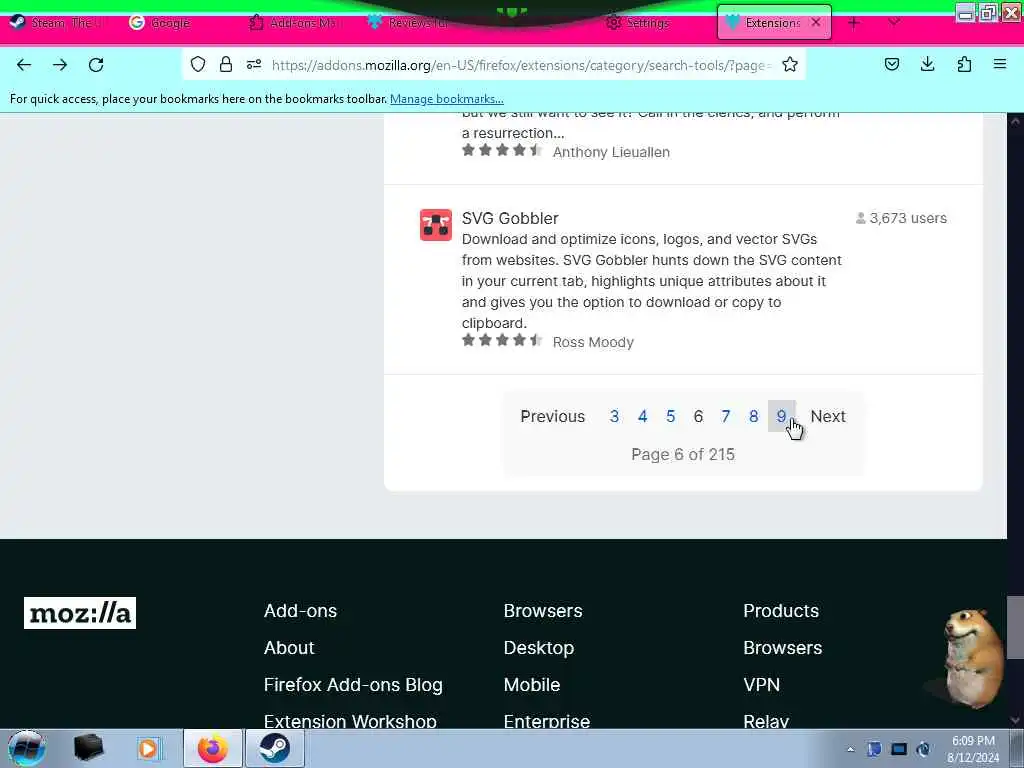Screen dimensions: 1024x768
Task: Click author name Anthony Lieuallen
Action: (x=611, y=152)
